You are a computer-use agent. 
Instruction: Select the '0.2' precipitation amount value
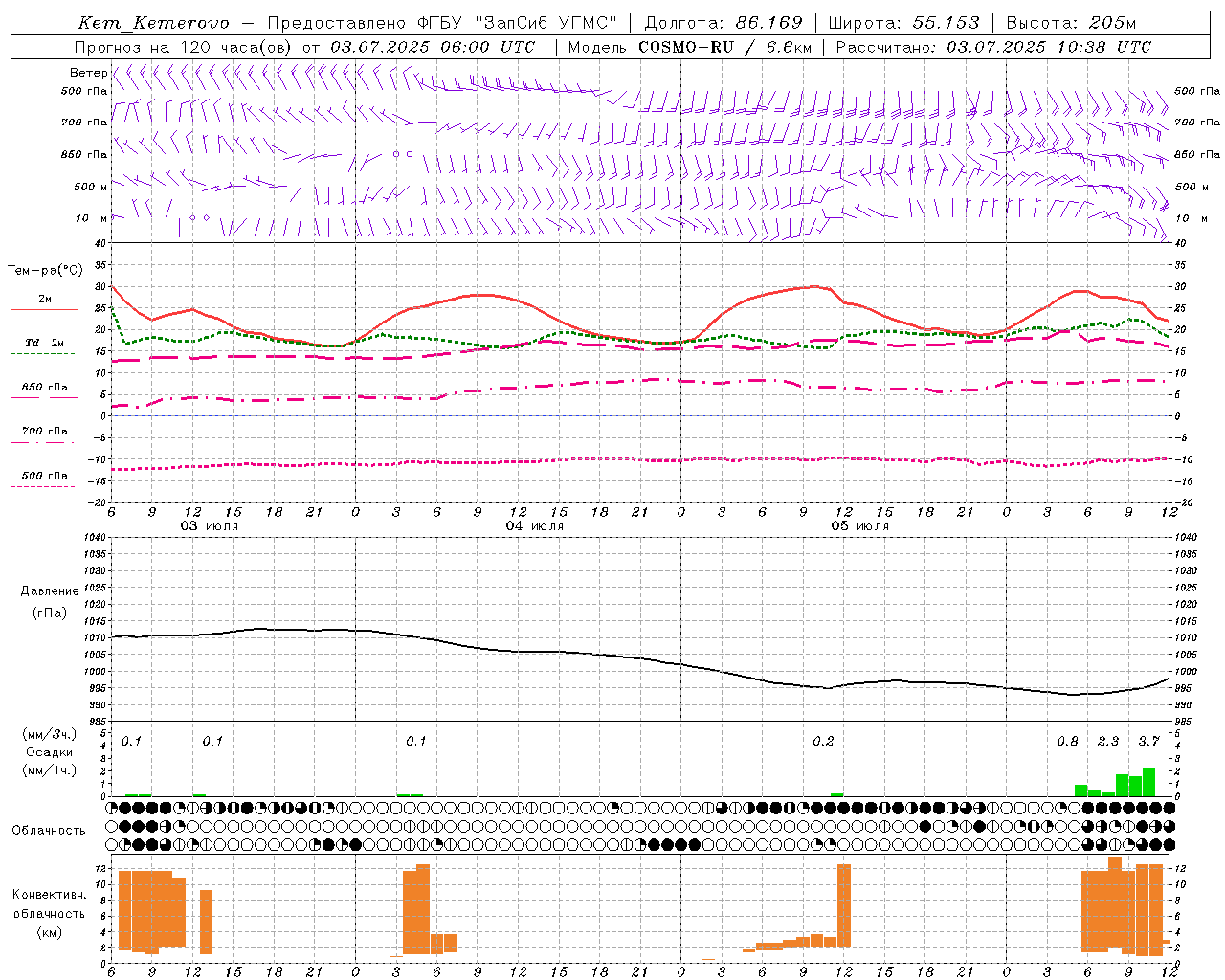click(823, 742)
